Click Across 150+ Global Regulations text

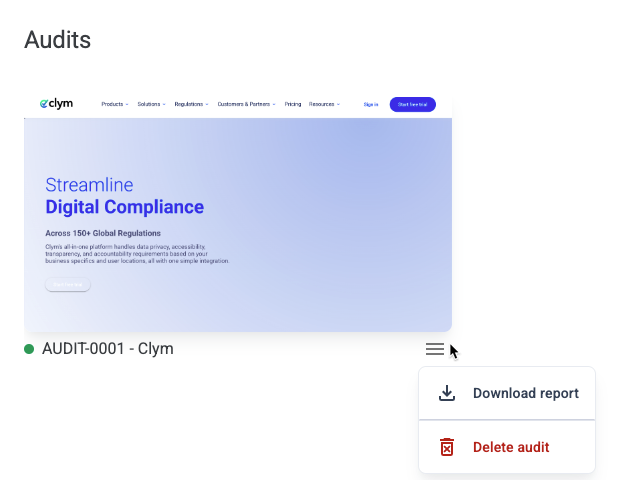(103, 233)
